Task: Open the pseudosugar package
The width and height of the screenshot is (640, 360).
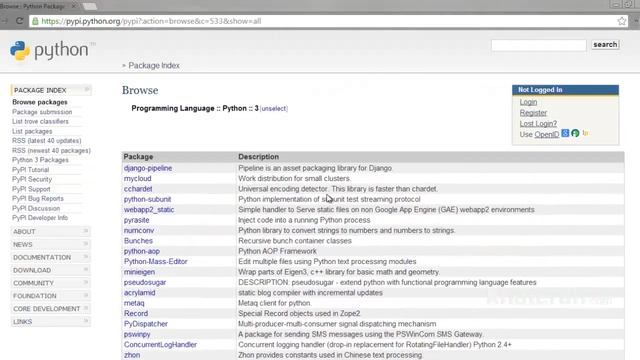Action: [145, 282]
